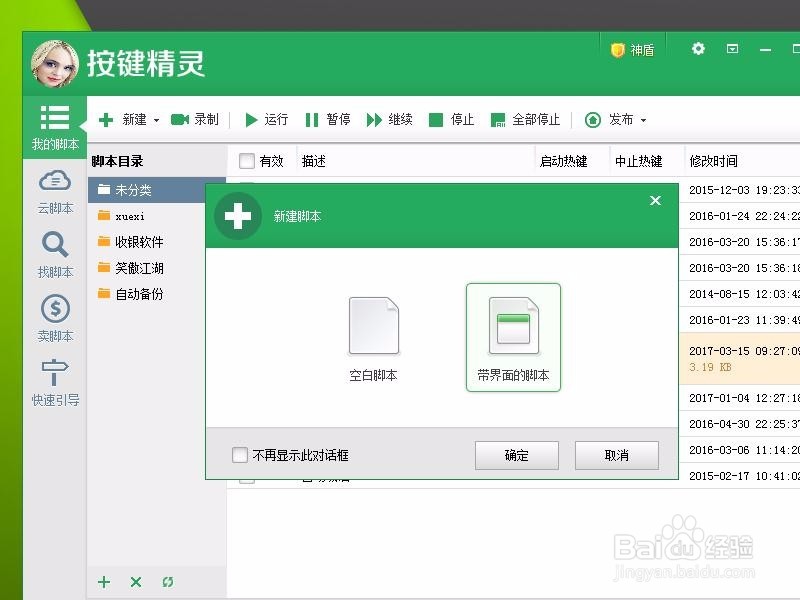Viewport: 800px width, 600px height.
Task: Check 不再显示此对话框 checkbox
Action: (x=240, y=455)
